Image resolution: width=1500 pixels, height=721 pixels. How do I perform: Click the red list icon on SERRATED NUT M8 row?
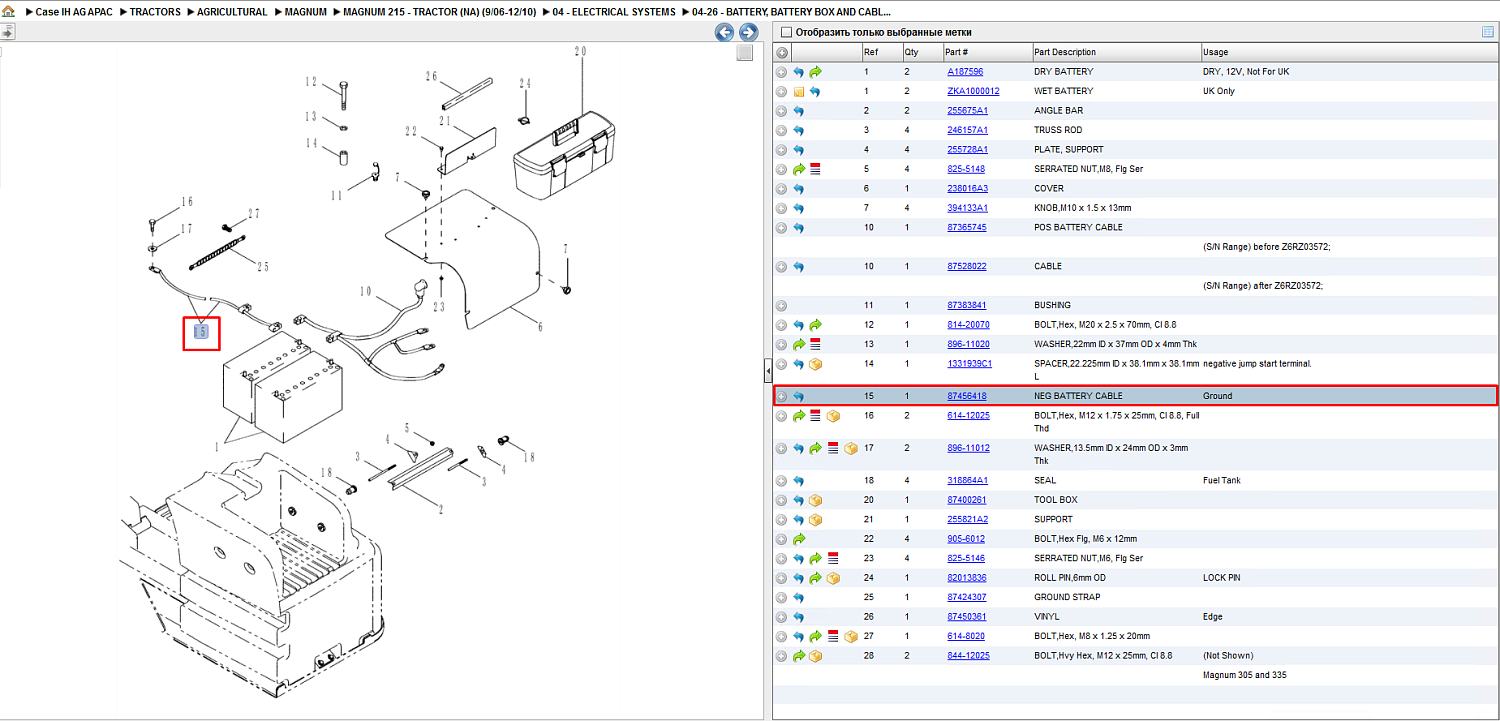(816, 170)
